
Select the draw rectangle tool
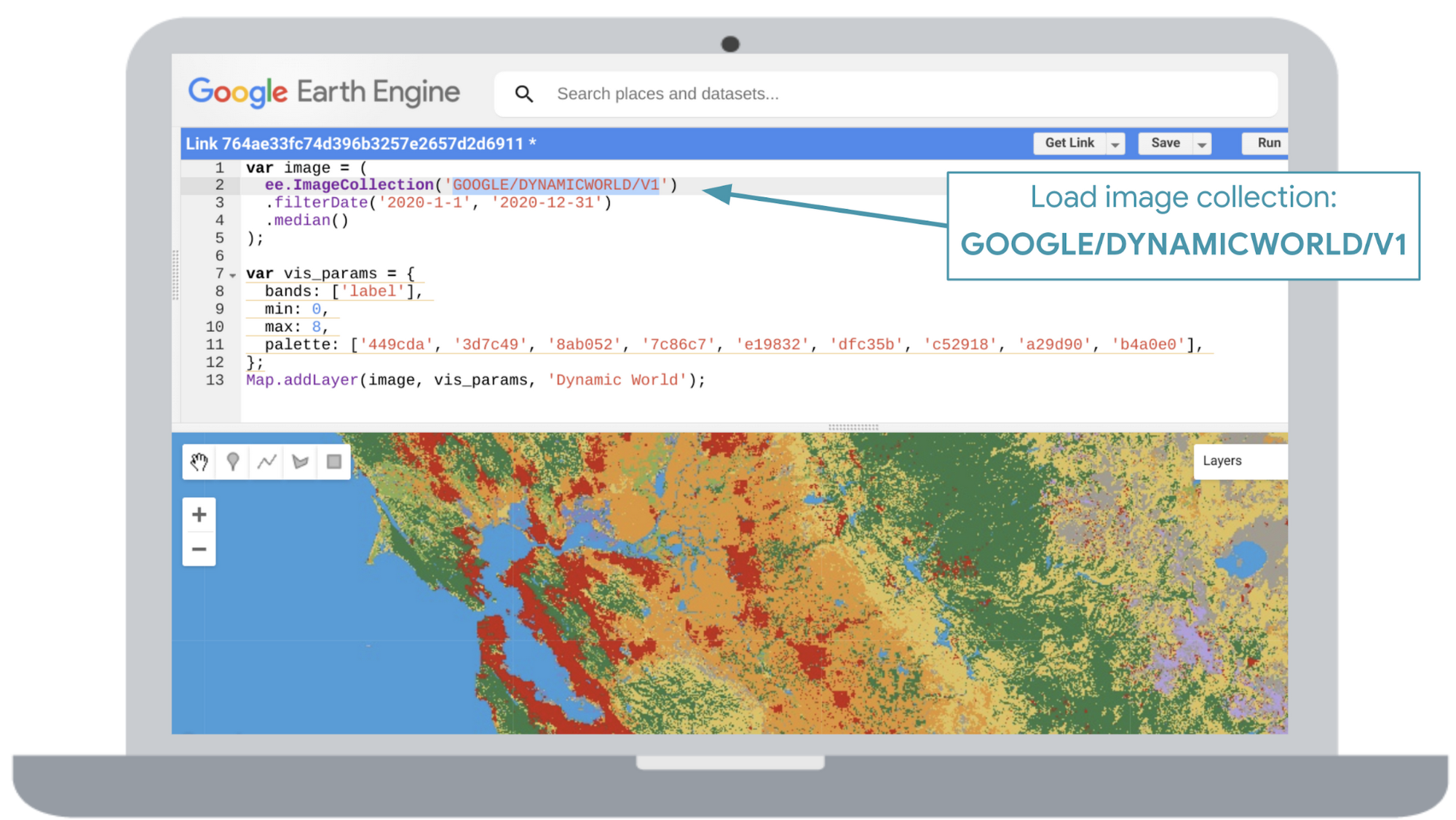pos(333,461)
